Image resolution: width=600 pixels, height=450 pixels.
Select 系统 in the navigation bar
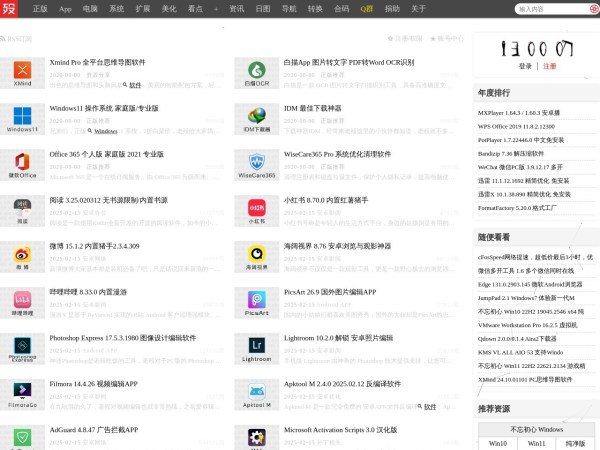117,9
